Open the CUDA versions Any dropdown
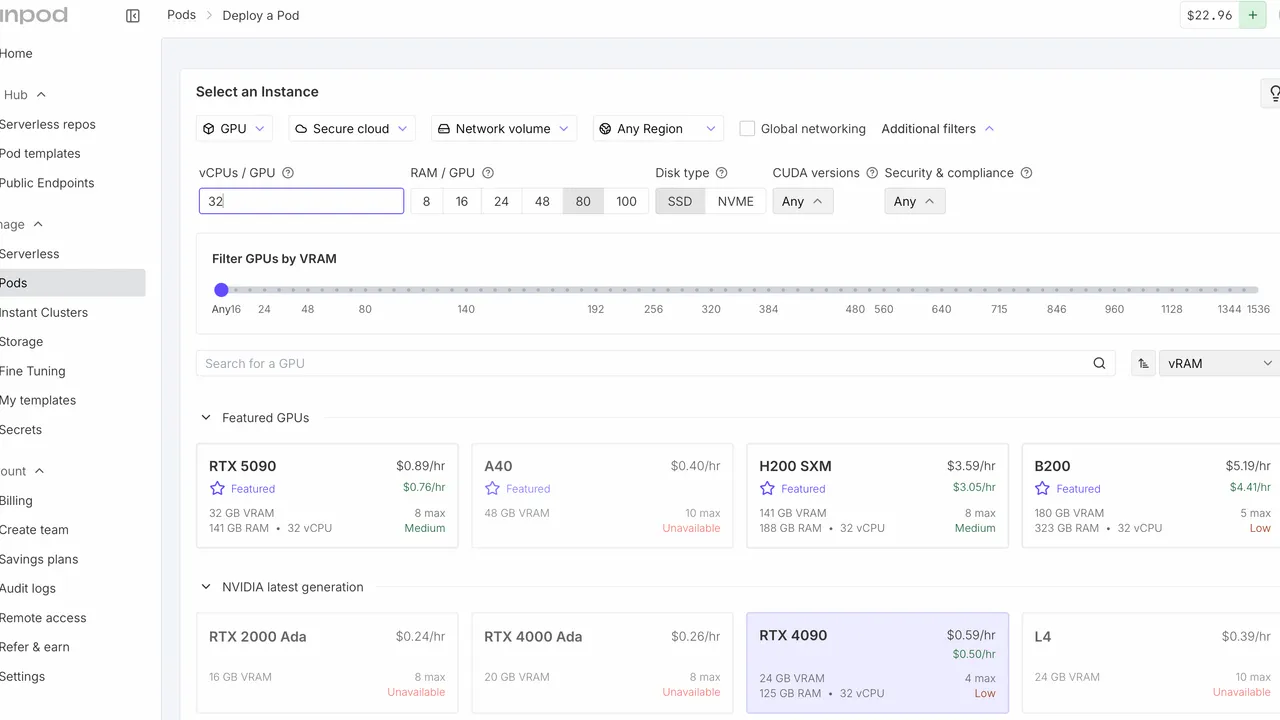Screen dimensions: 1280x720 (803, 201)
